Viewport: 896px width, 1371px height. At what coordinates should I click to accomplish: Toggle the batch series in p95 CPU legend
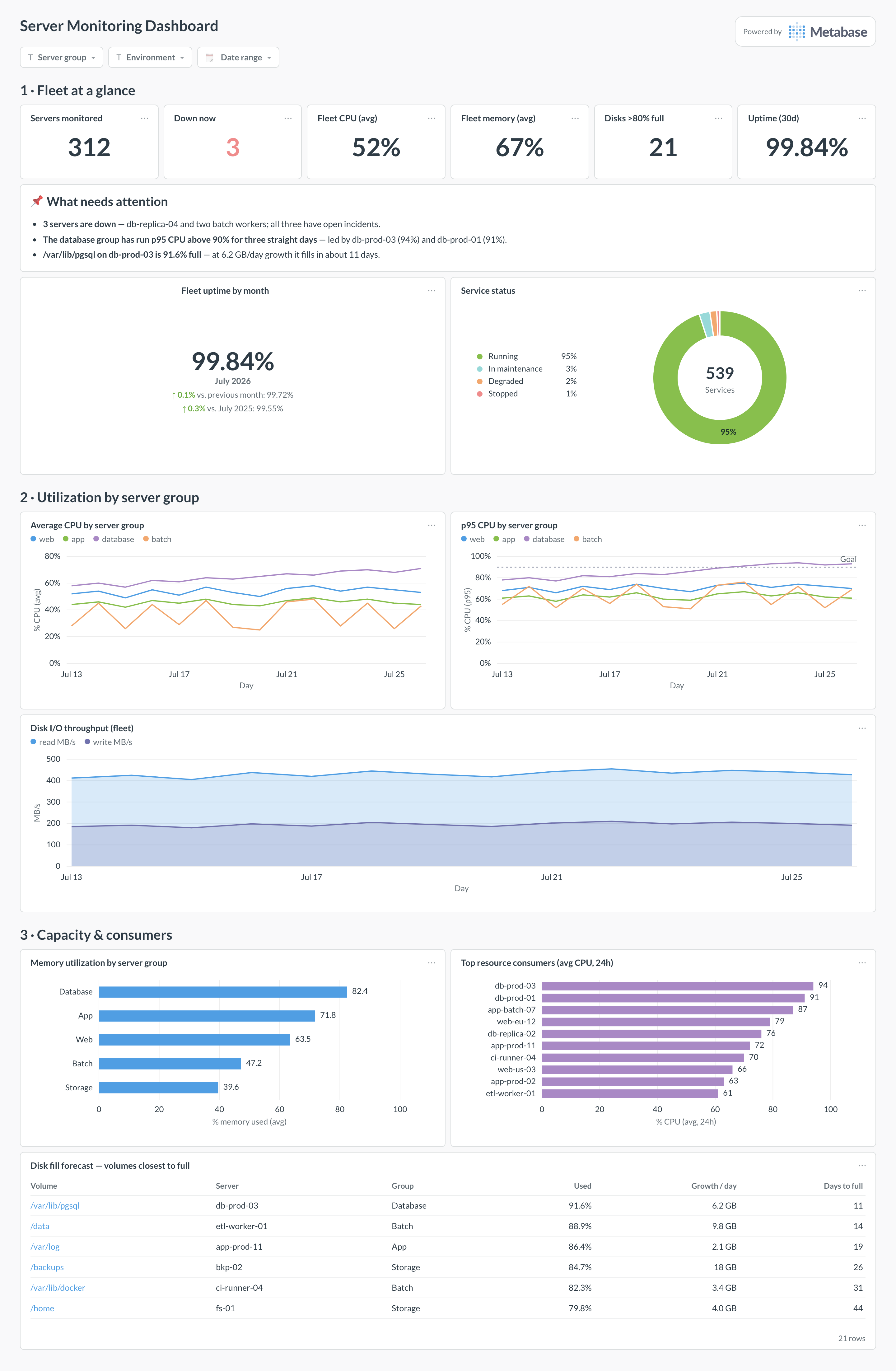click(x=588, y=539)
